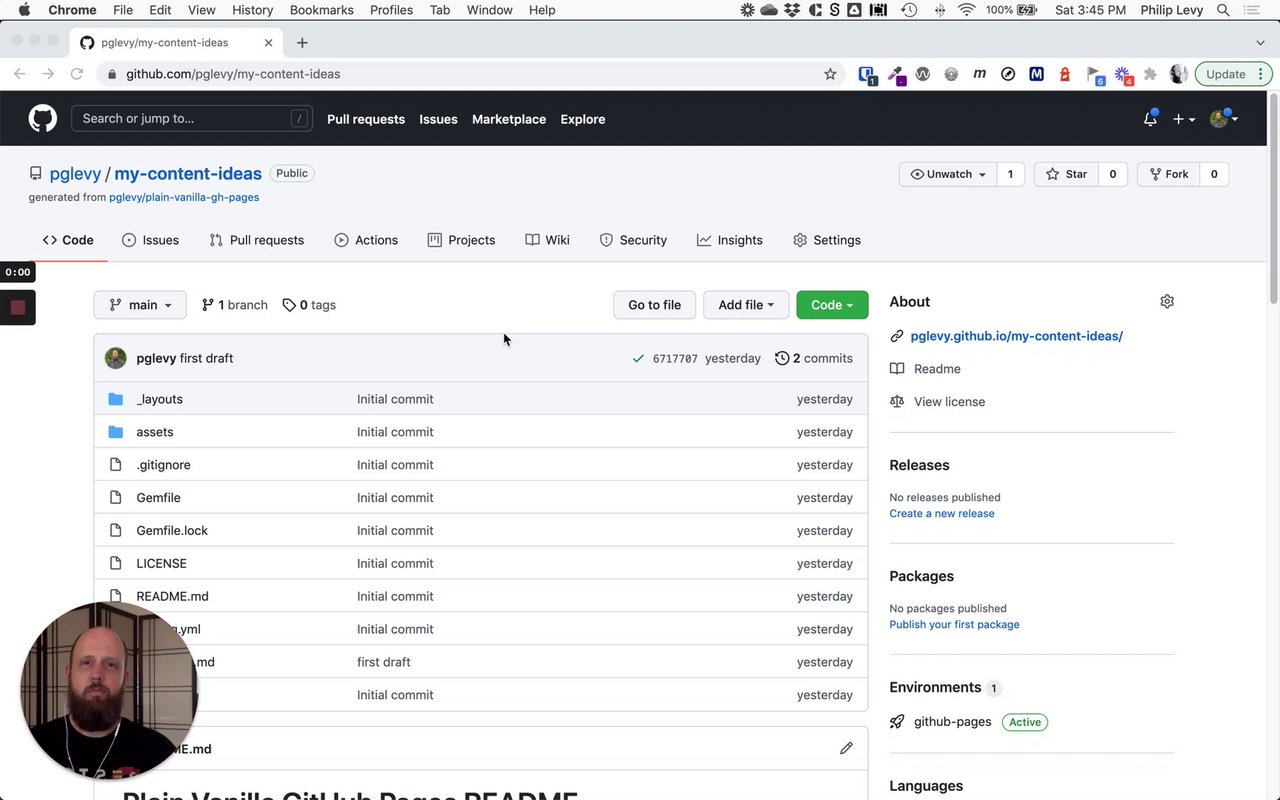This screenshot has width=1280, height=800.
Task: Open the Unwatch dropdown
Action: click(x=948, y=174)
